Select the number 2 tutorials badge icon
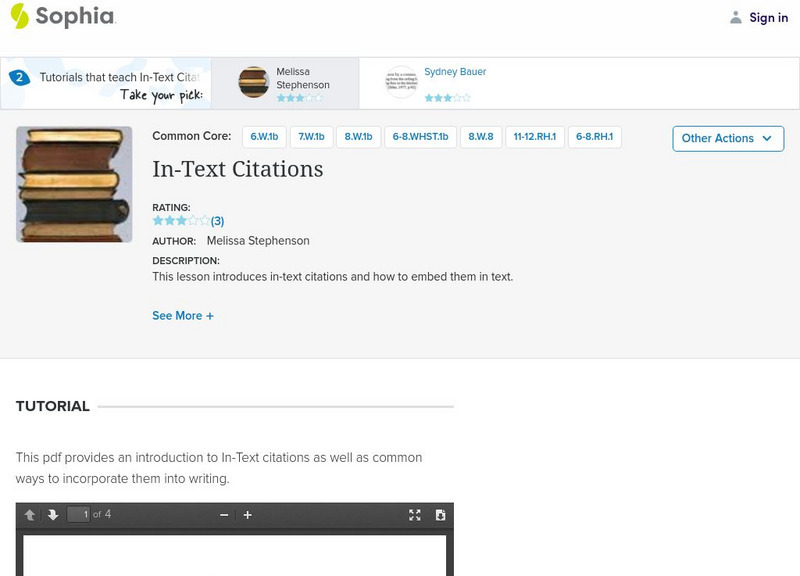This screenshot has height=576, width=800. point(19,78)
